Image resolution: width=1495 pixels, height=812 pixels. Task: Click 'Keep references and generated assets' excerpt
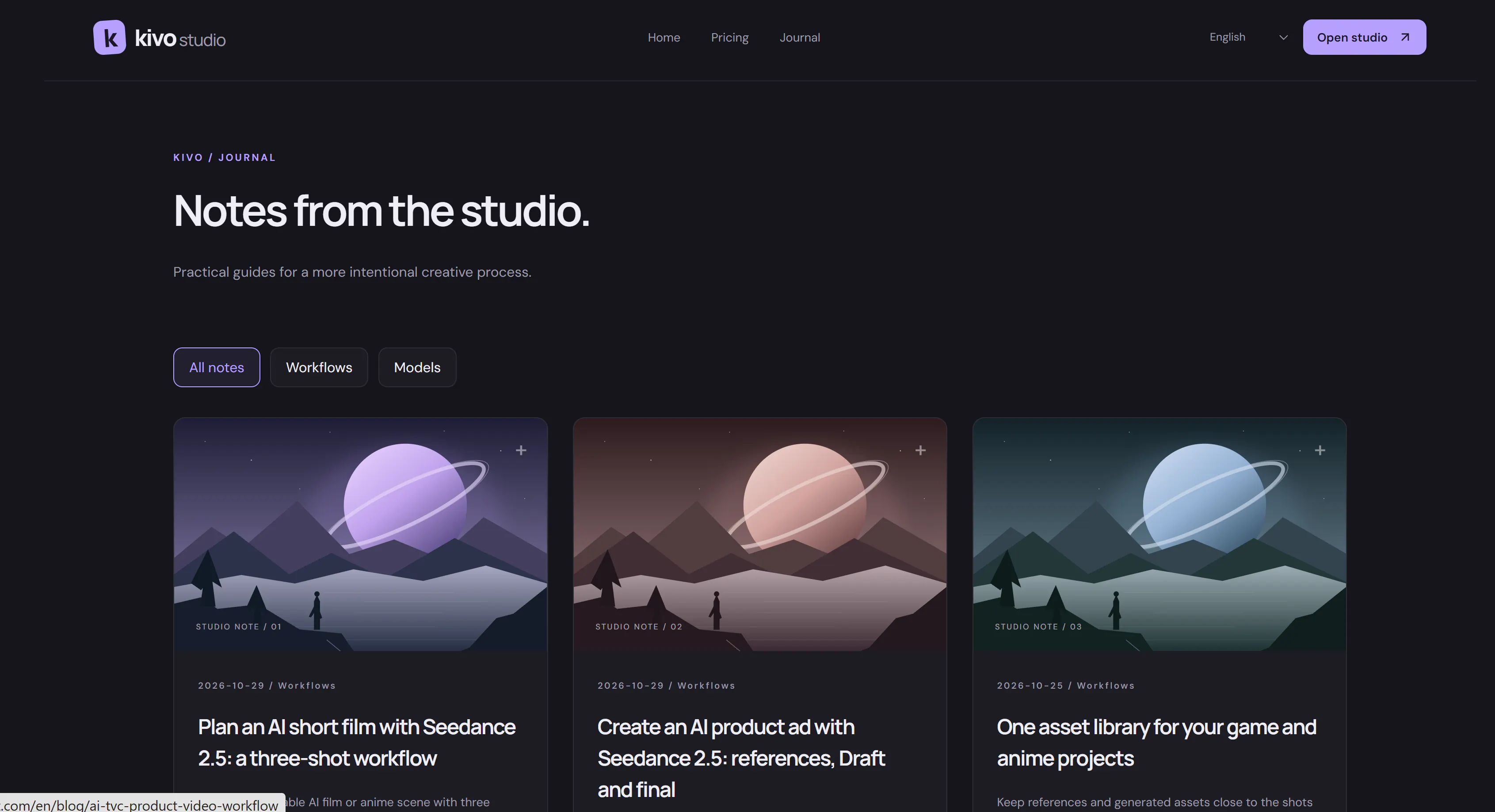(x=1154, y=802)
